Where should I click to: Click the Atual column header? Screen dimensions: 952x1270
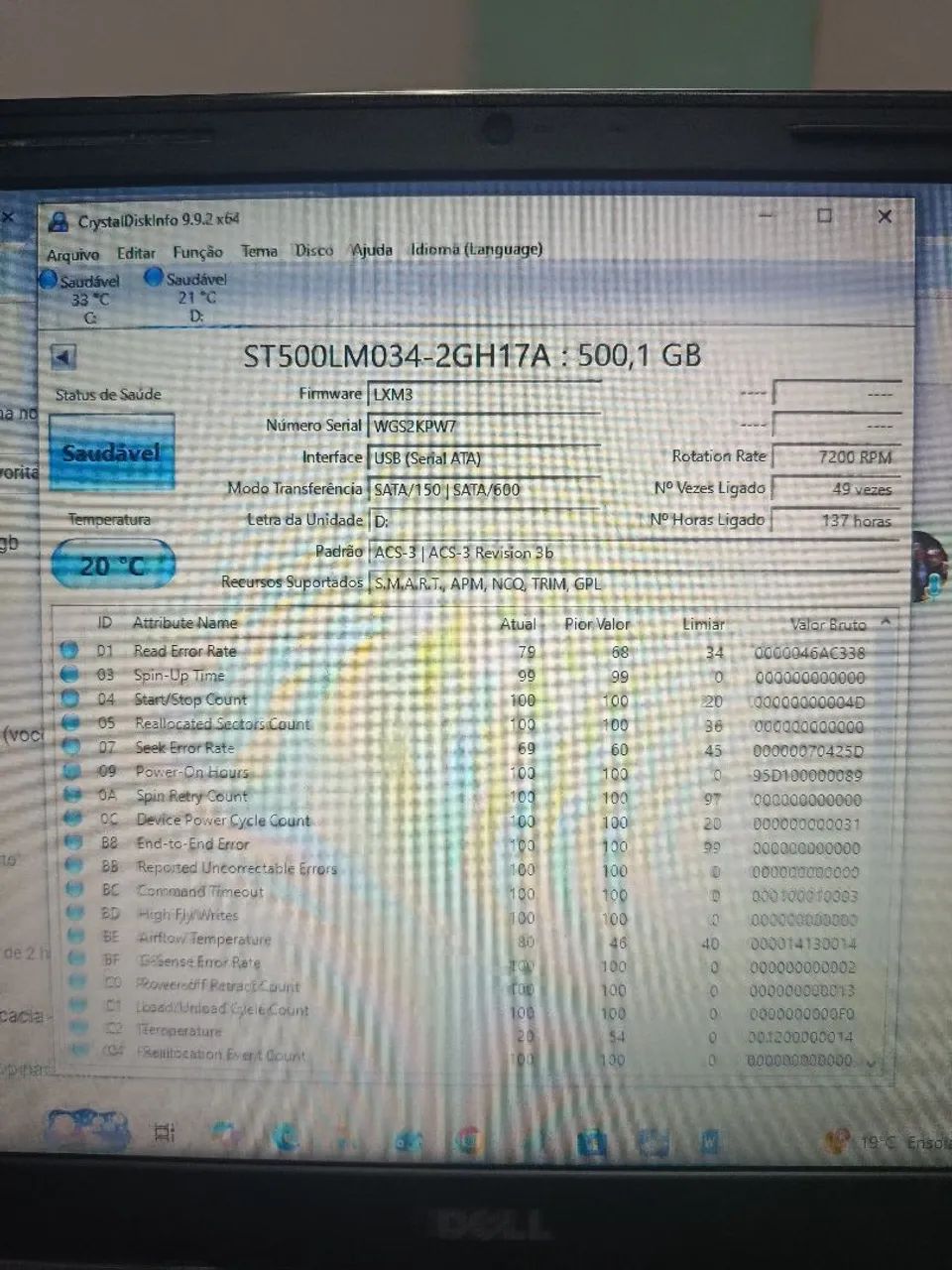tap(518, 623)
